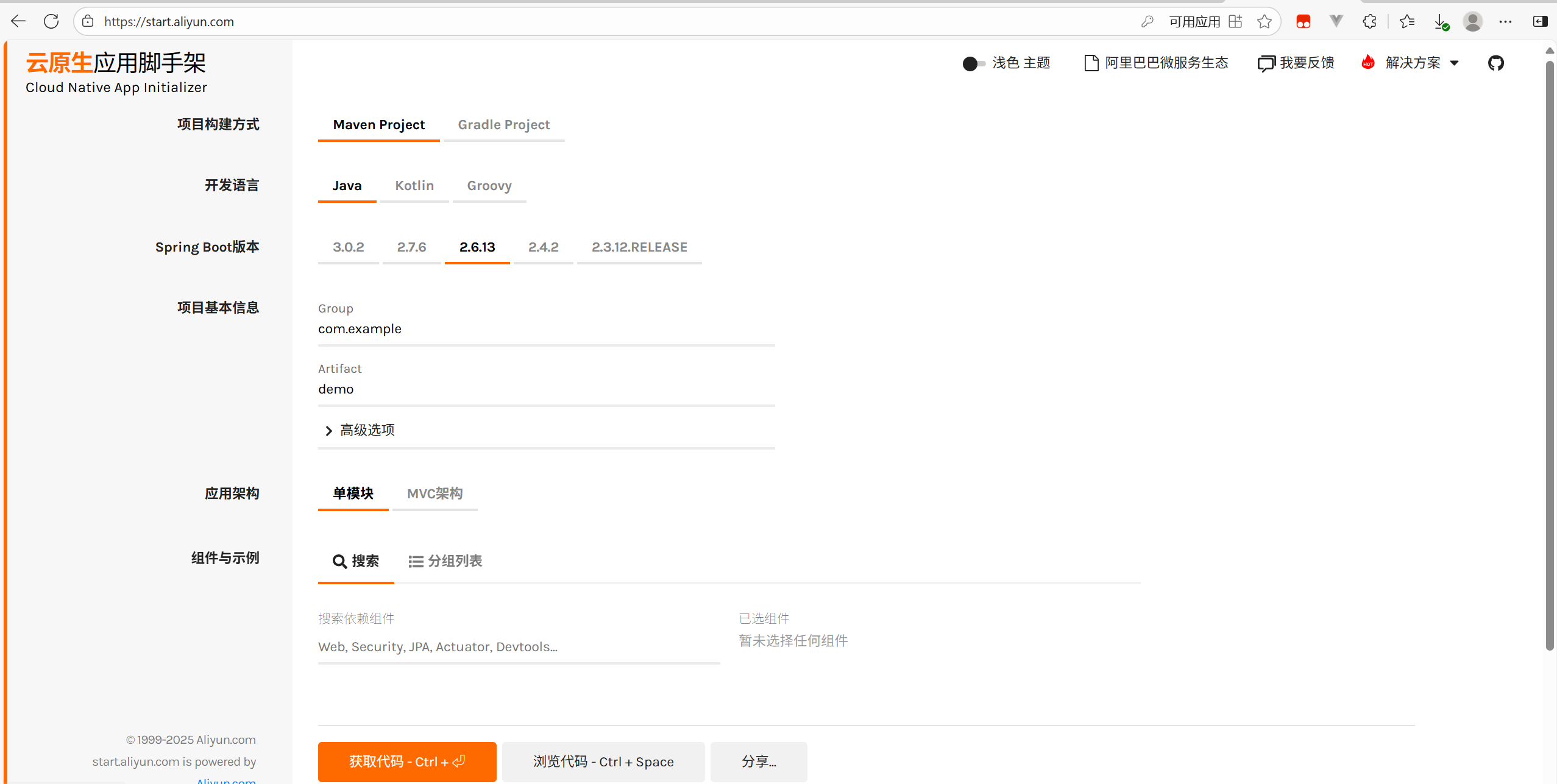Reload the page with the refresh icon

pos(51,21)
